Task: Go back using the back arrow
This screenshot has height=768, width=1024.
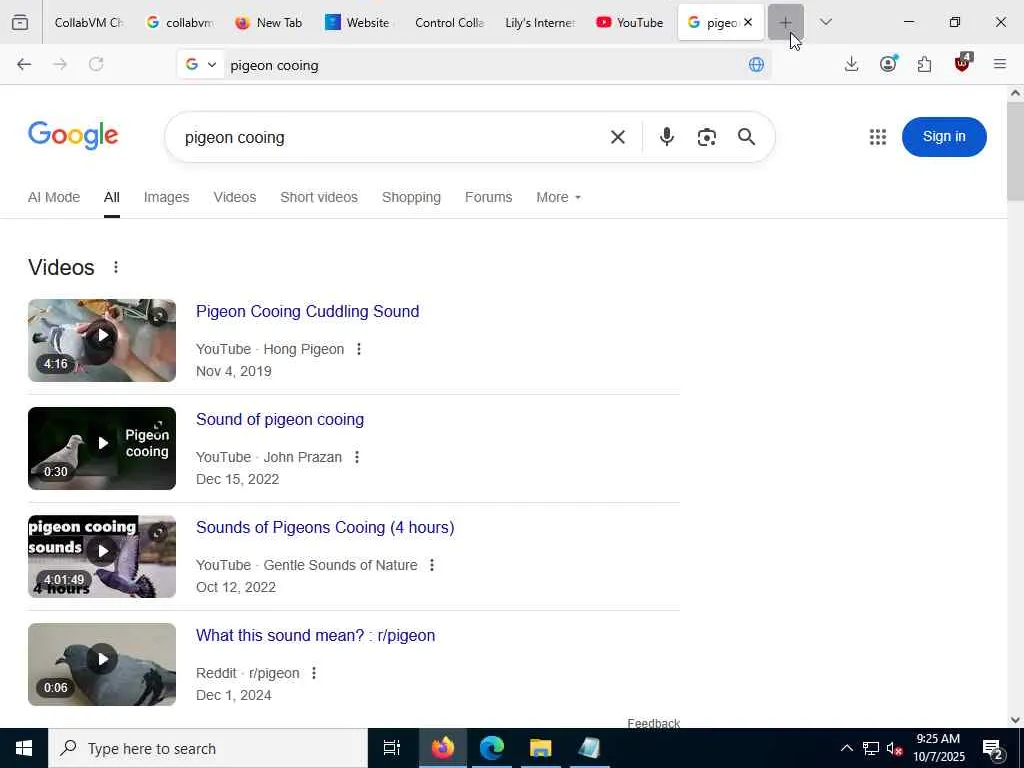Action: tap(24, 64)
